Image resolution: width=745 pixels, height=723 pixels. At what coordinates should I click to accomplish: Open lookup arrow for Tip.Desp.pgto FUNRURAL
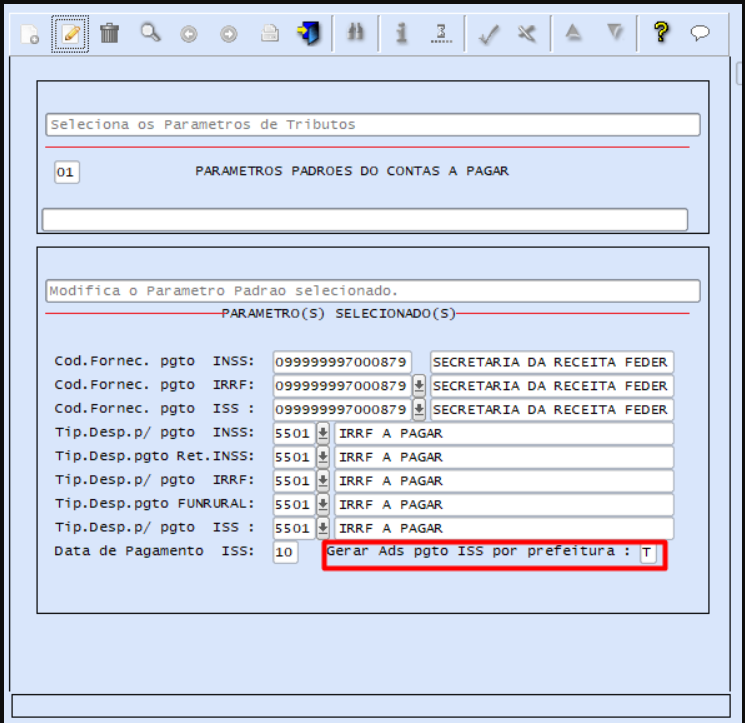[x=323, y=504]
